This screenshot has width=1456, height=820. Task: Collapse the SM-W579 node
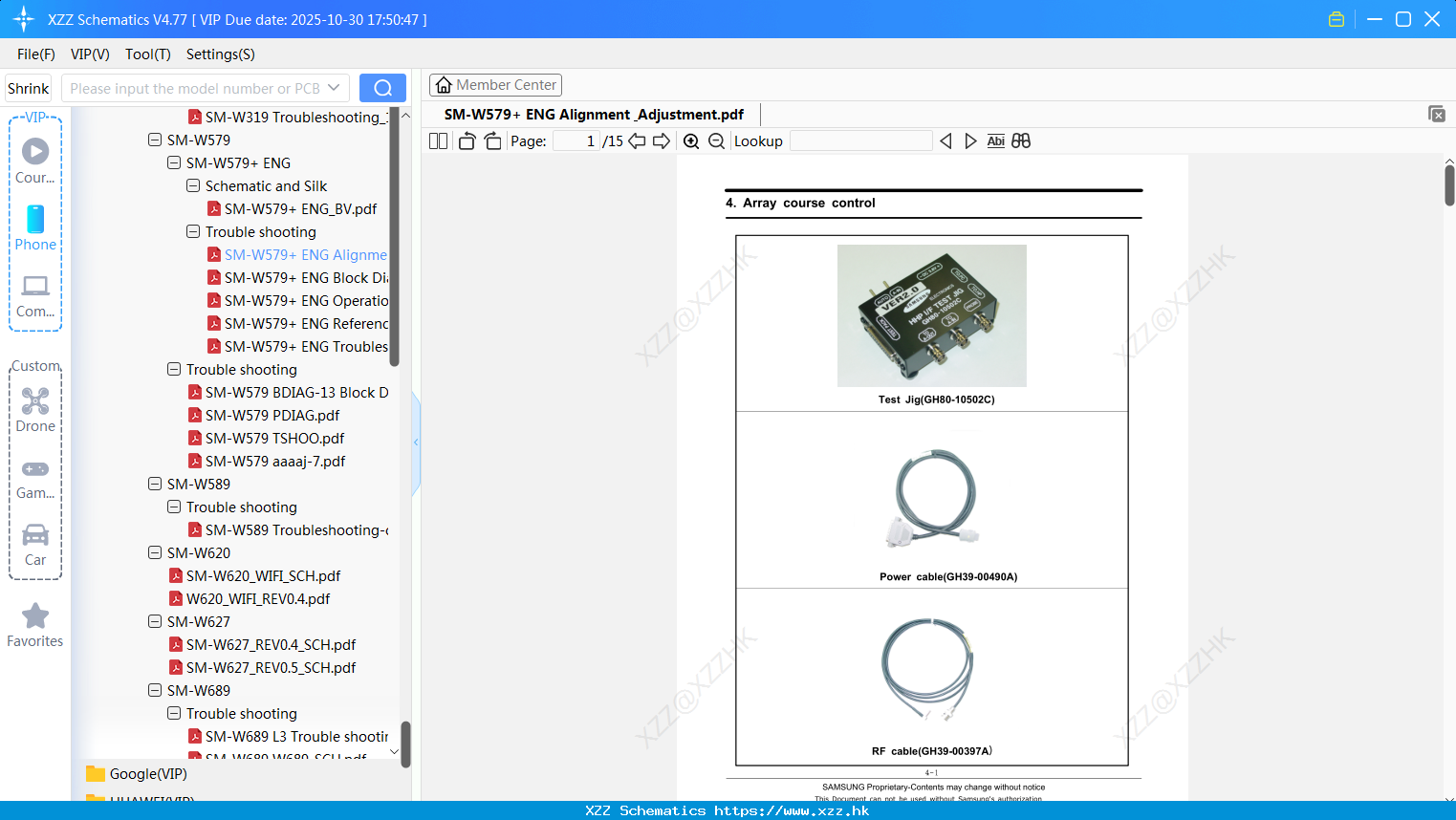pos(155,140)
